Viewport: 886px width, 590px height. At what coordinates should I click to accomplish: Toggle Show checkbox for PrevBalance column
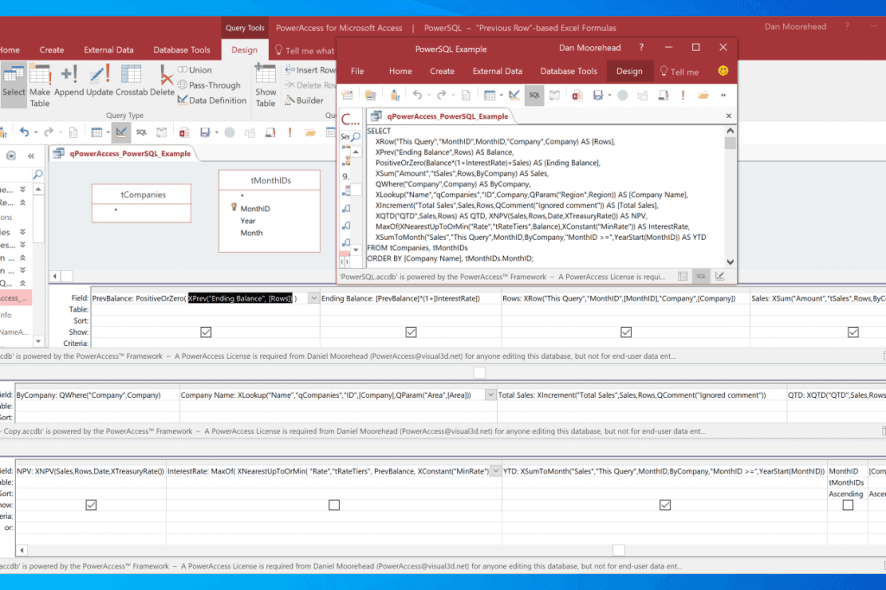[x=206, y=332]
